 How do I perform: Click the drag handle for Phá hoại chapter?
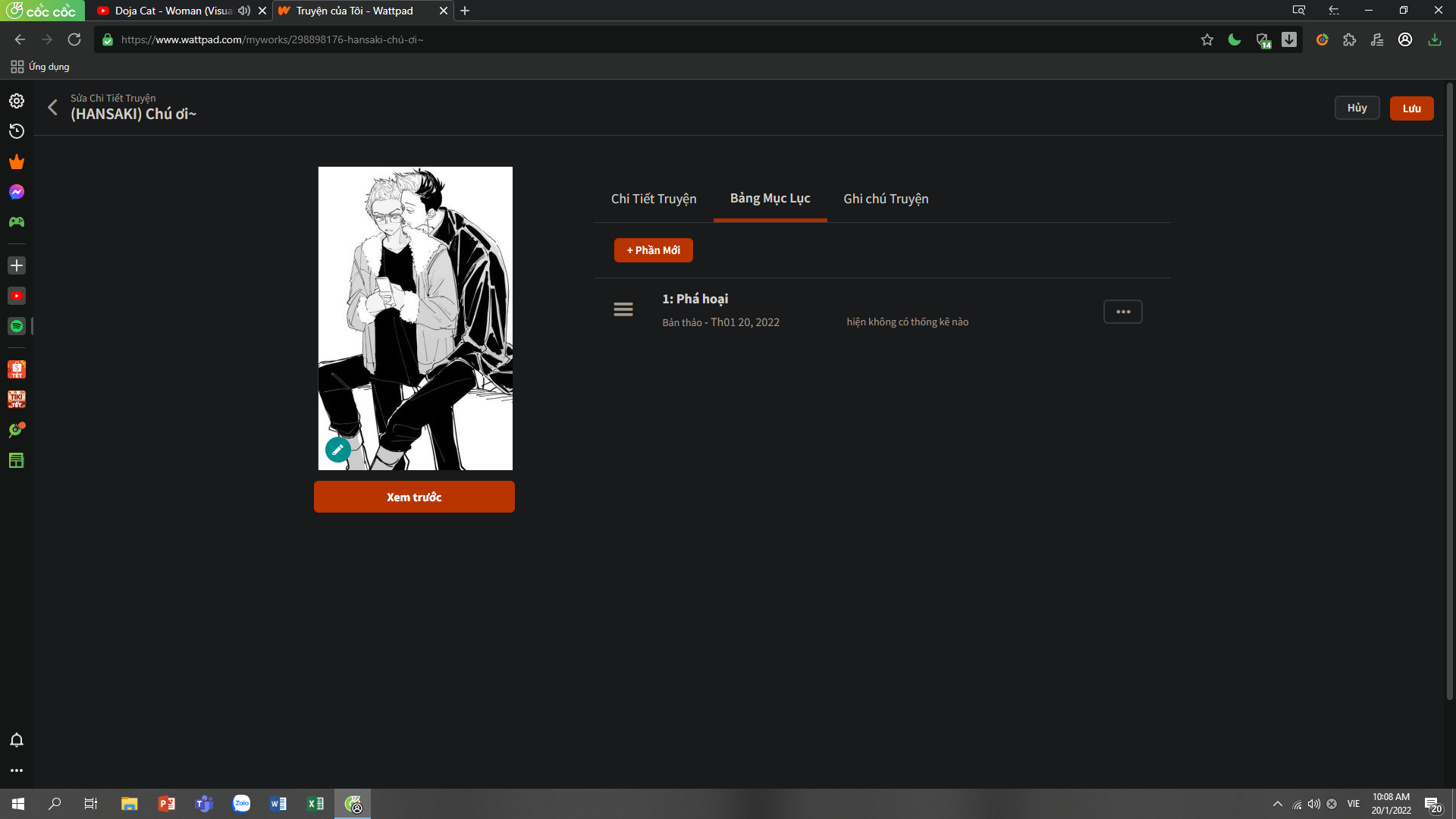pyautogui.click(x=623, y=309)
